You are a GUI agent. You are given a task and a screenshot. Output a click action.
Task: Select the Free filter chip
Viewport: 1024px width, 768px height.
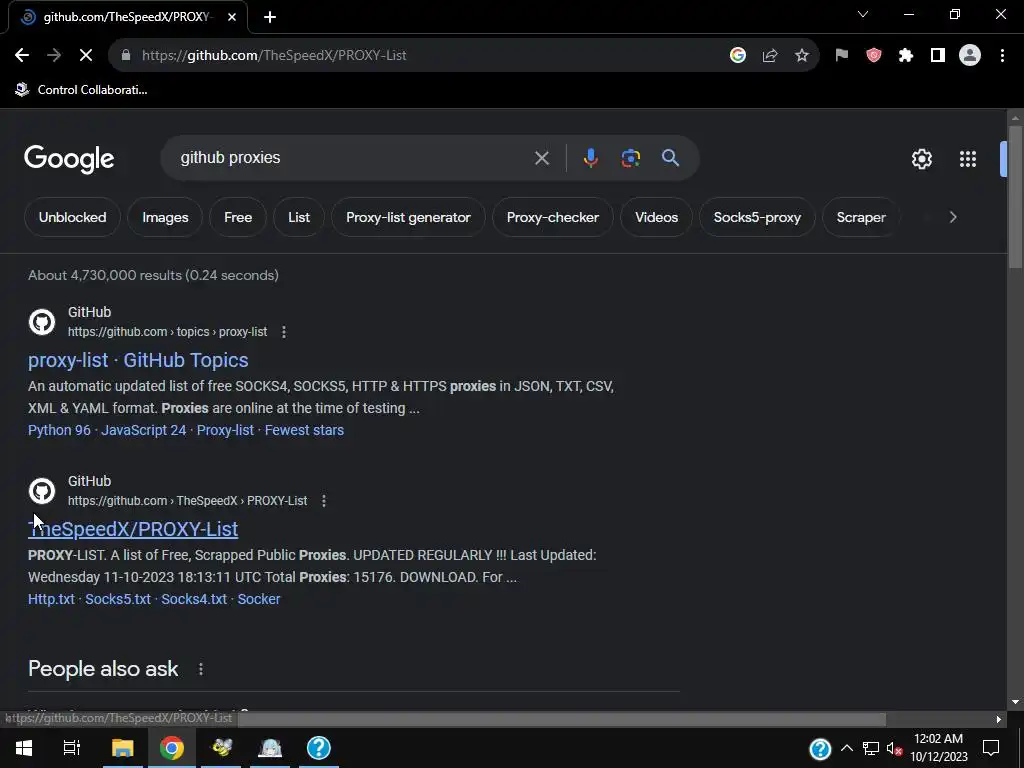pyautogui.click(x=238, y=217)
